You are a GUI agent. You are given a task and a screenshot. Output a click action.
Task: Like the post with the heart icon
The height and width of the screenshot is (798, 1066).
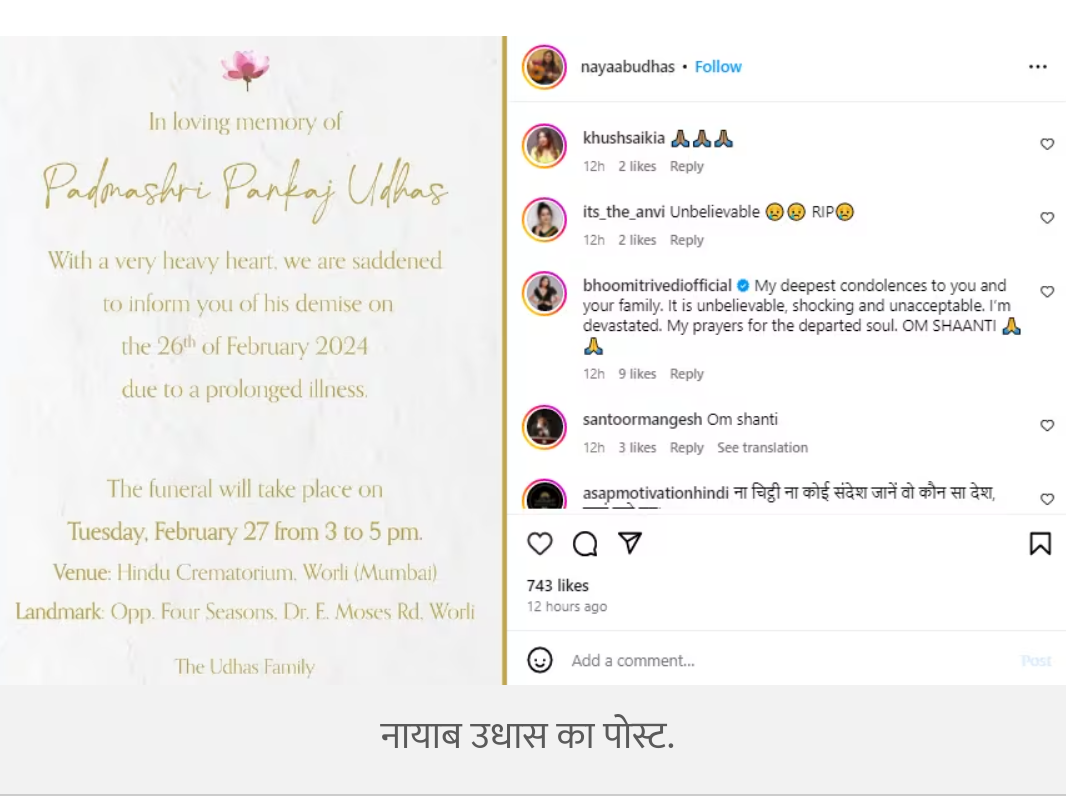click(x=540, y=544)
